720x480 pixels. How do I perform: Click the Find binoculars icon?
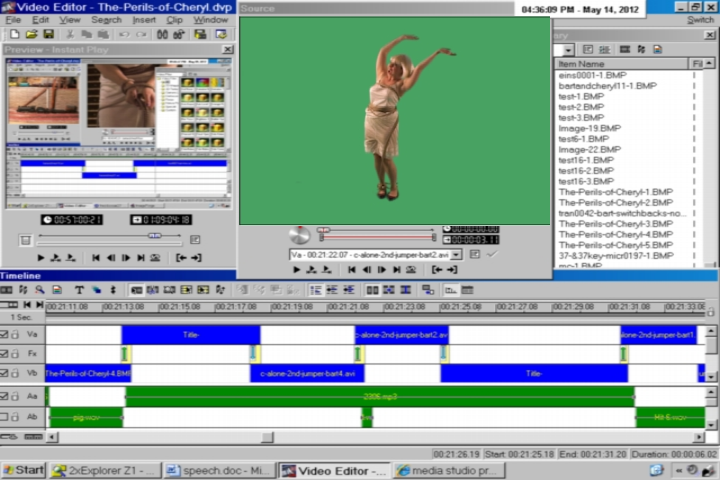[x=162, y=34]
